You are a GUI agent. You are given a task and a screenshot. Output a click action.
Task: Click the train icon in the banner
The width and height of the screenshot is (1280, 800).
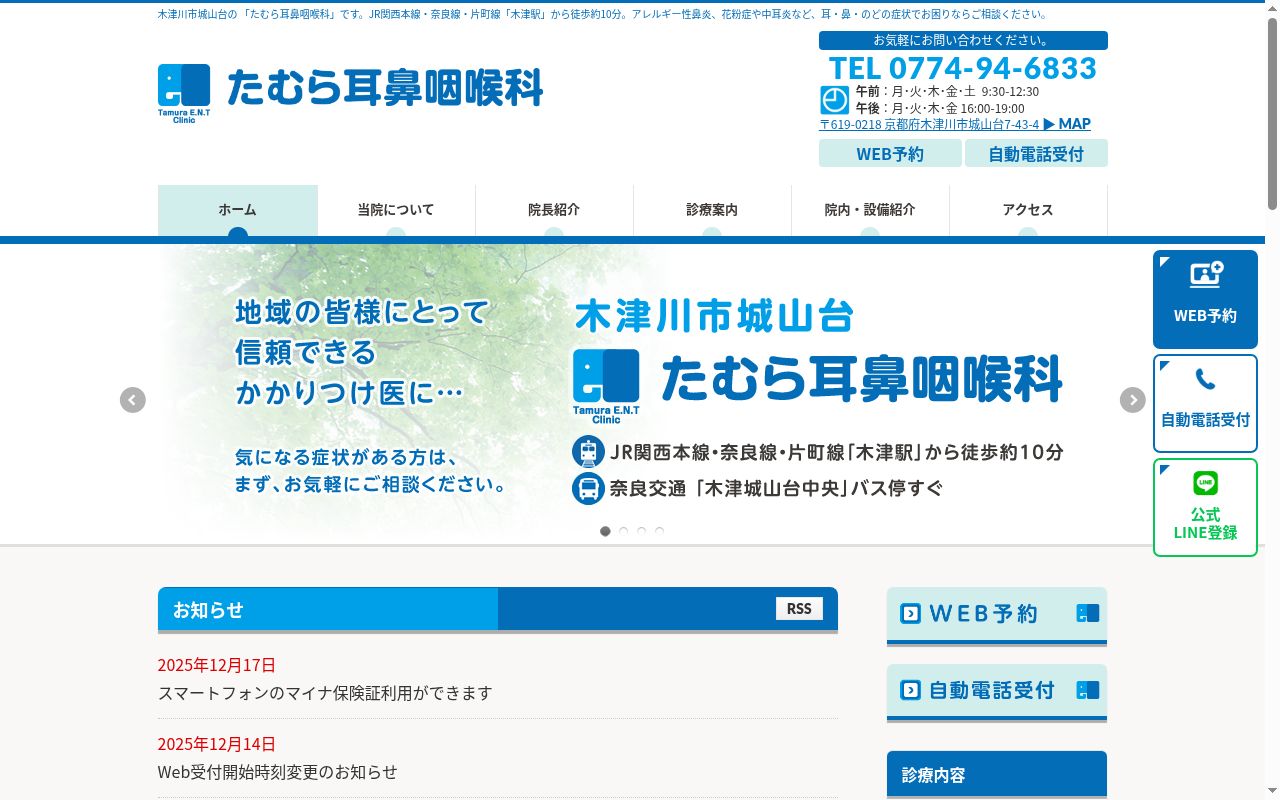[588, 452]
